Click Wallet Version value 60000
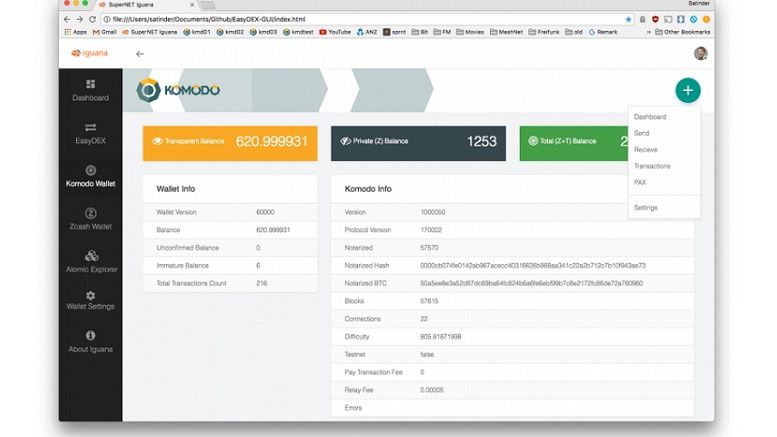Image resolution: width=777 pixels, height=437 pixels. point(265,212)
